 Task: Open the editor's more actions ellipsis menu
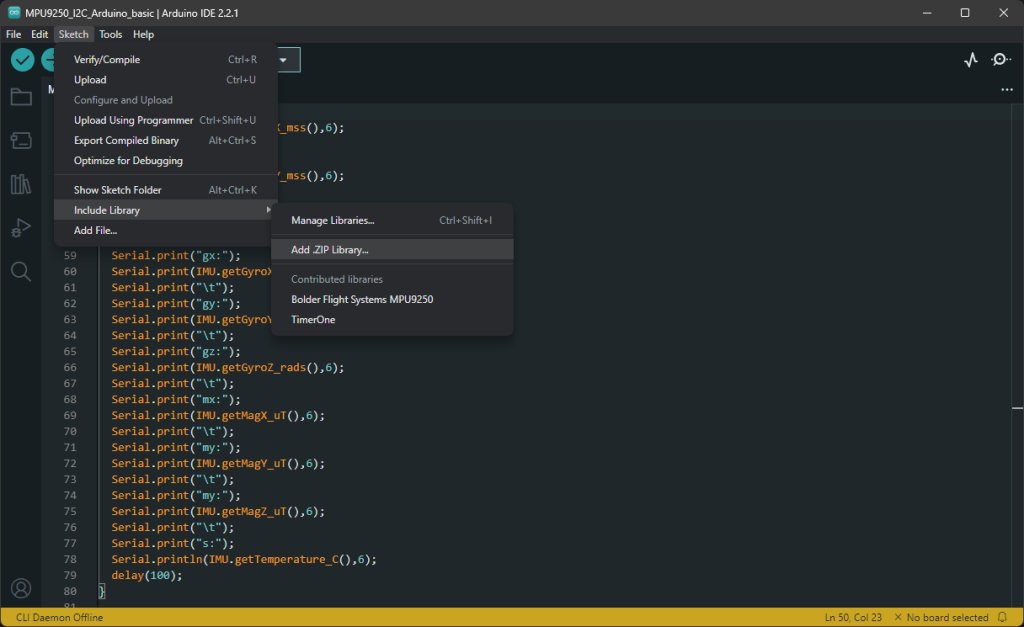coord(1006,90)
